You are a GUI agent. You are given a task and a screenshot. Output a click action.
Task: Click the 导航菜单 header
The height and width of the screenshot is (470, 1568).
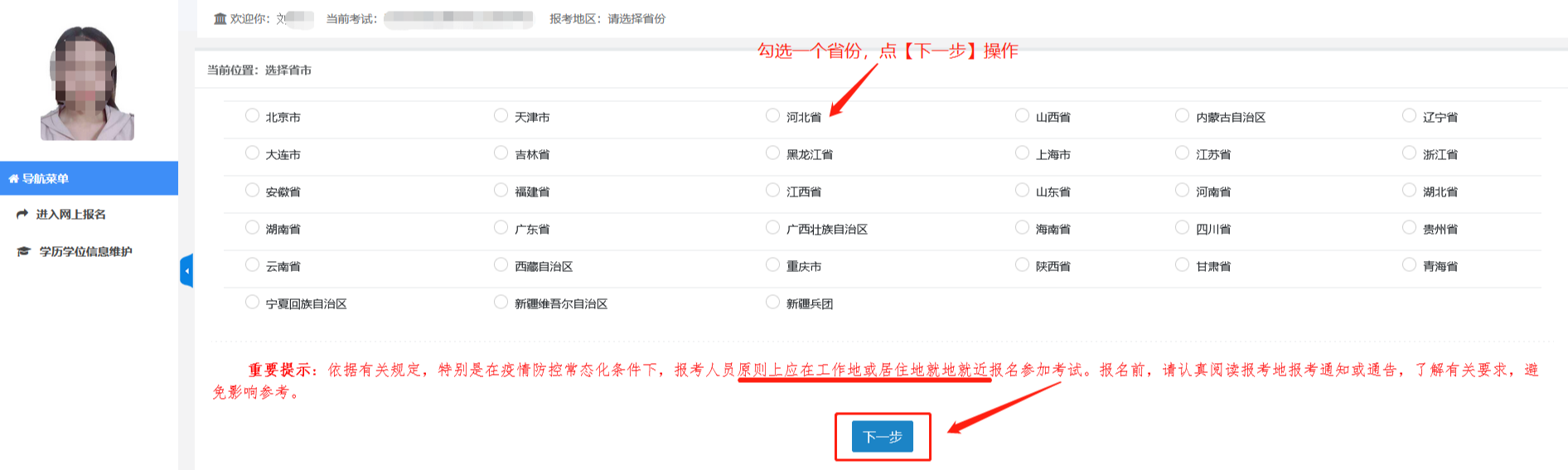tap(89, 178)
